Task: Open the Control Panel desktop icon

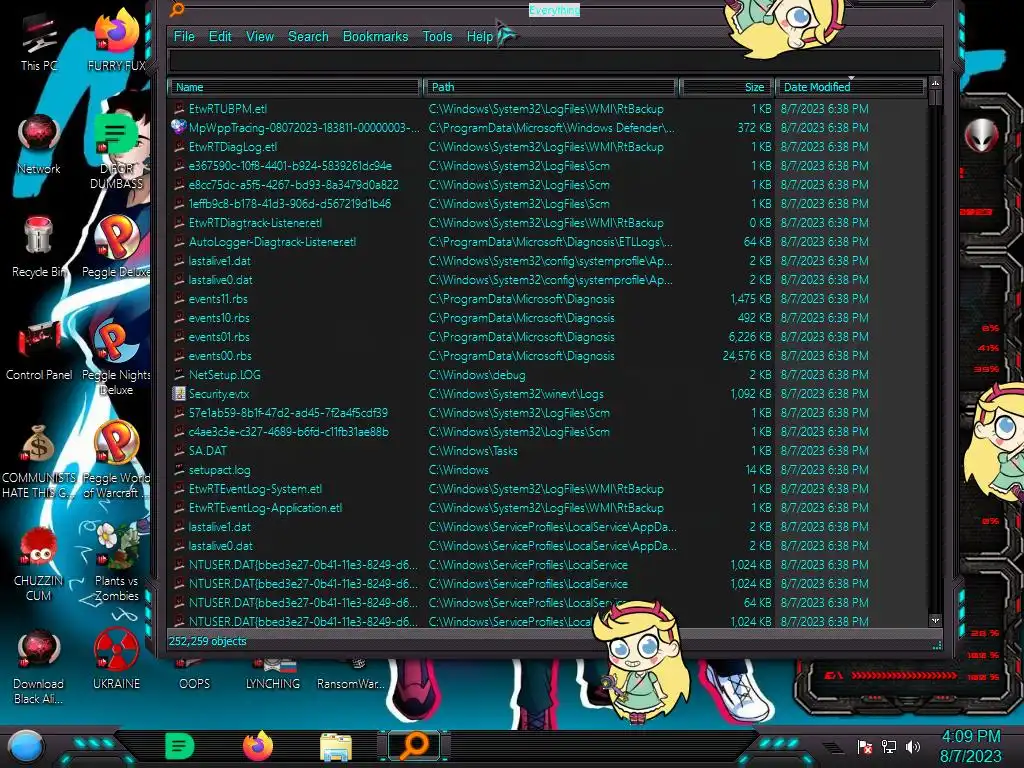Action: coord(39,351)
